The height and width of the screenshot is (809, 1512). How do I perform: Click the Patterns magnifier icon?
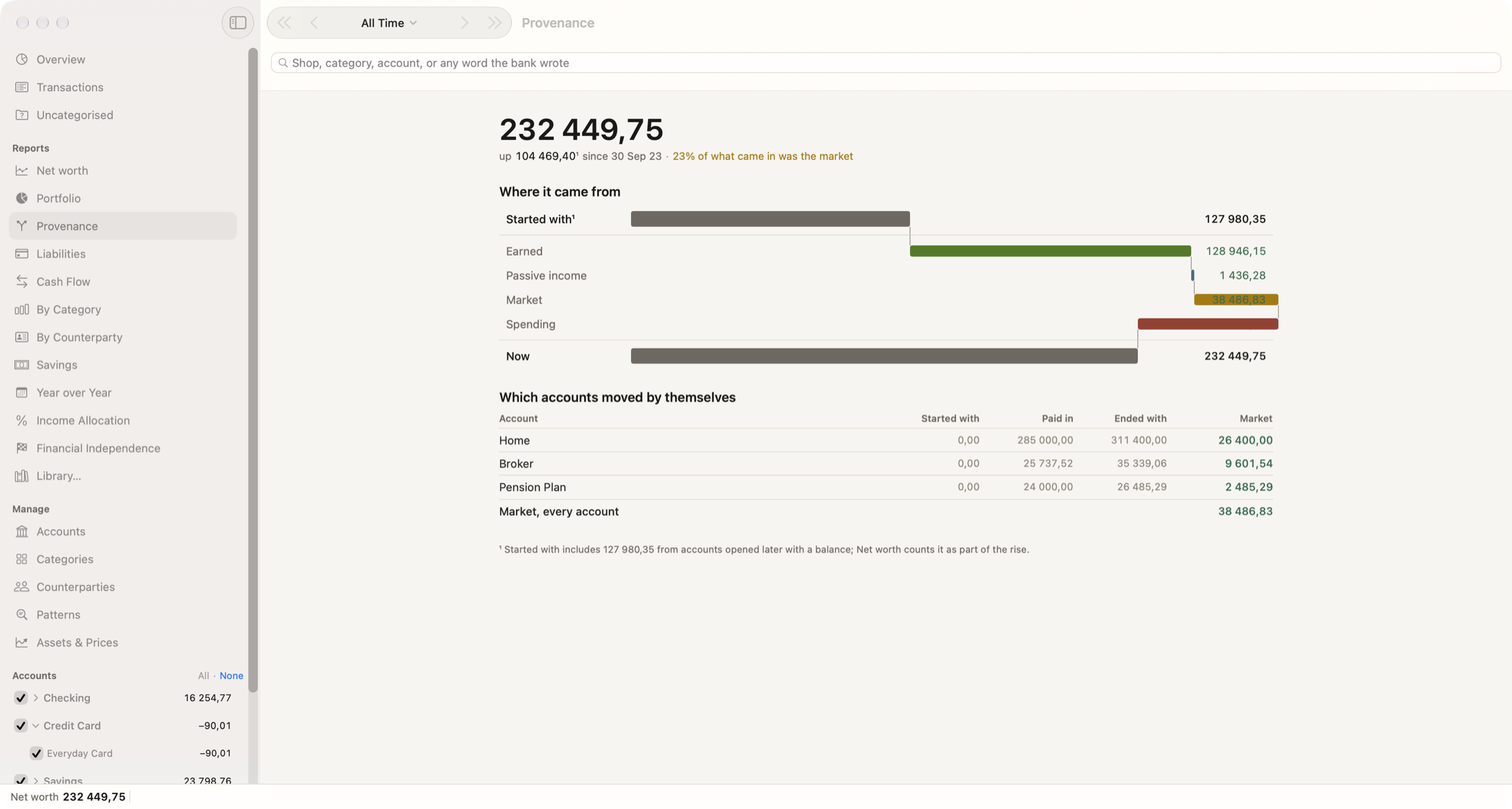click(x=22, y=614)
